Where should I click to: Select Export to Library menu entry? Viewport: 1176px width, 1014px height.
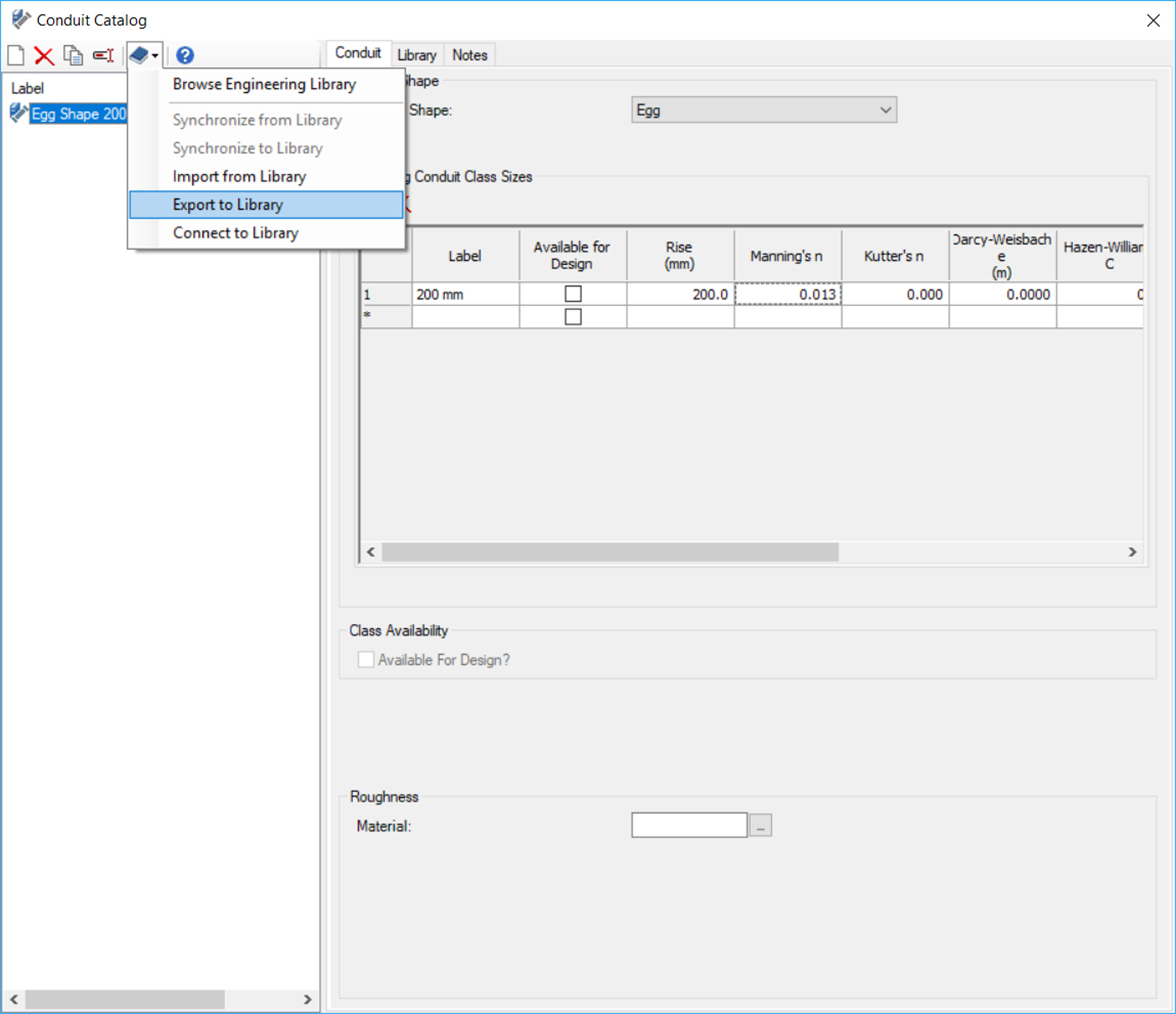pyautogui.click(x=266, y=204)
